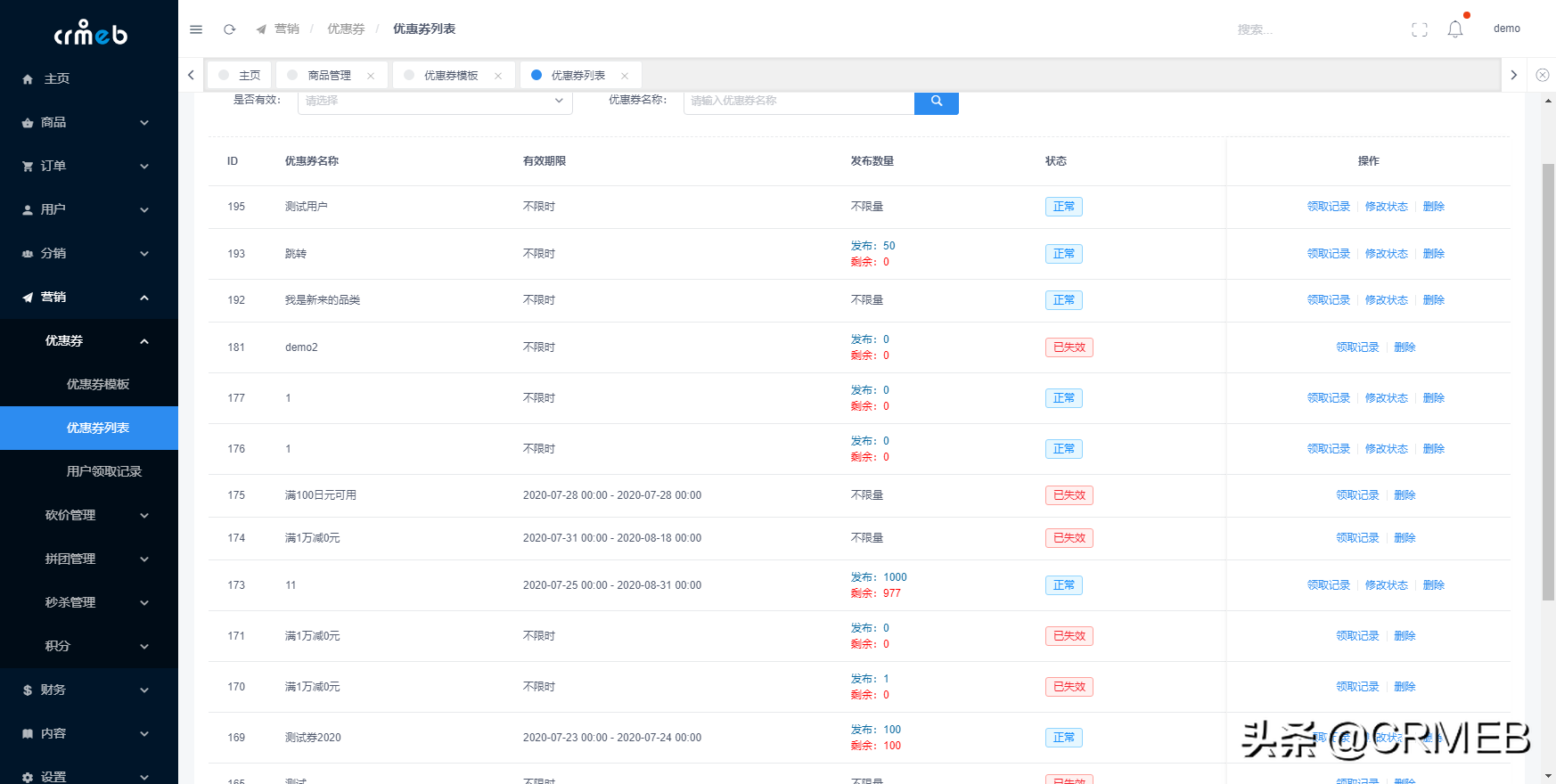1556x784 pixels.
Task: Expand the 商品 sidebar menu
Action: pyautogui.click(x=89, y=122)
